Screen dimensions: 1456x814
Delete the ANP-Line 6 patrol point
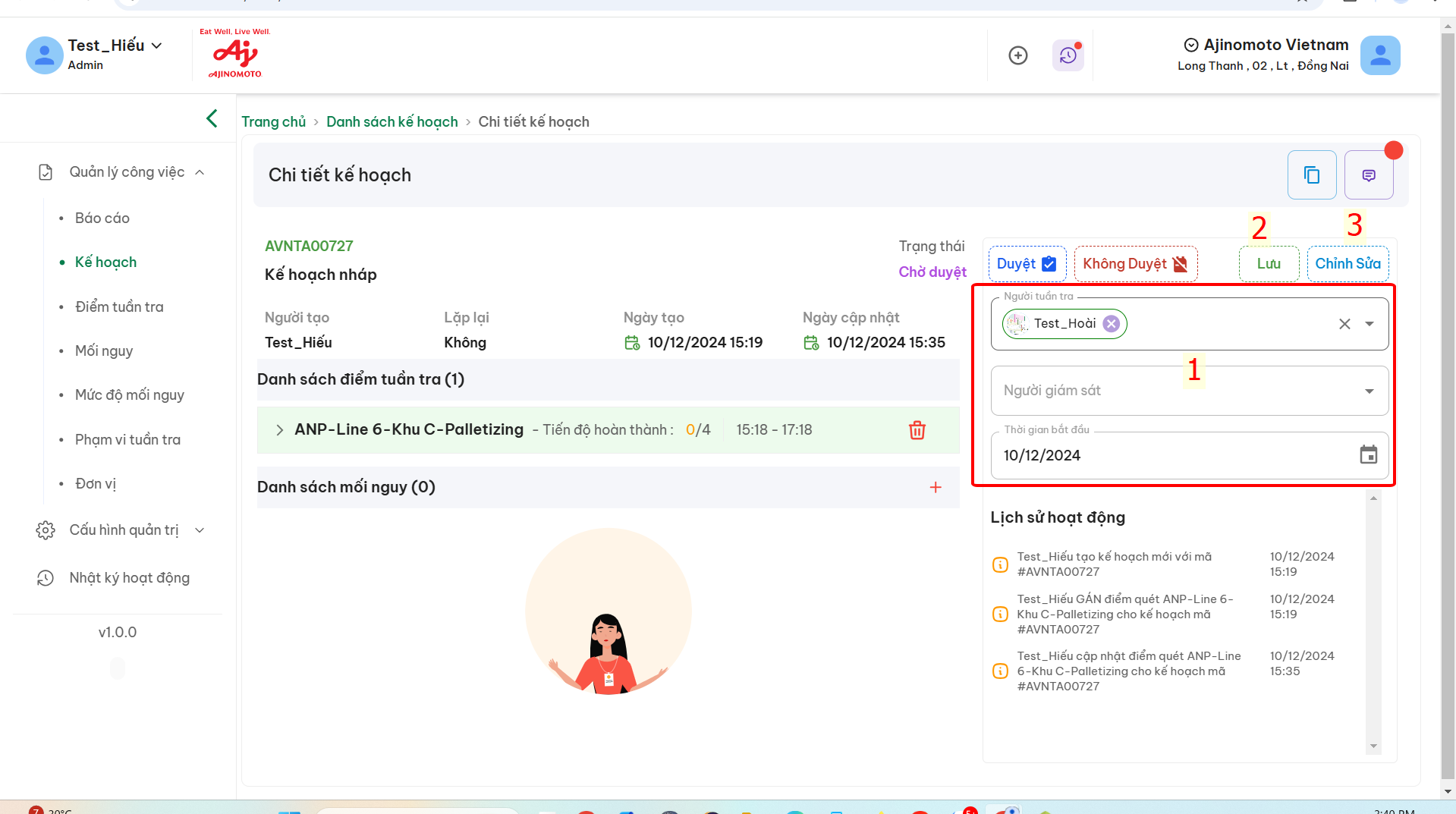pyautogui.click(x=917, y=430)
